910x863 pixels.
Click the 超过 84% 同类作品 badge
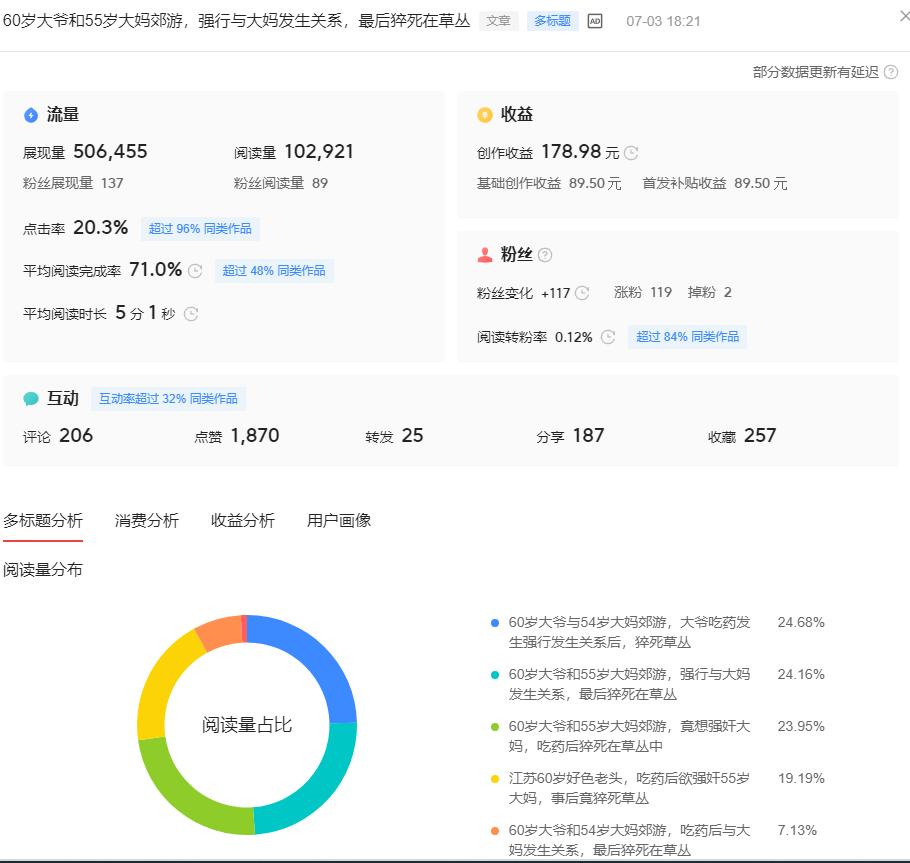(x=687, y=337)
